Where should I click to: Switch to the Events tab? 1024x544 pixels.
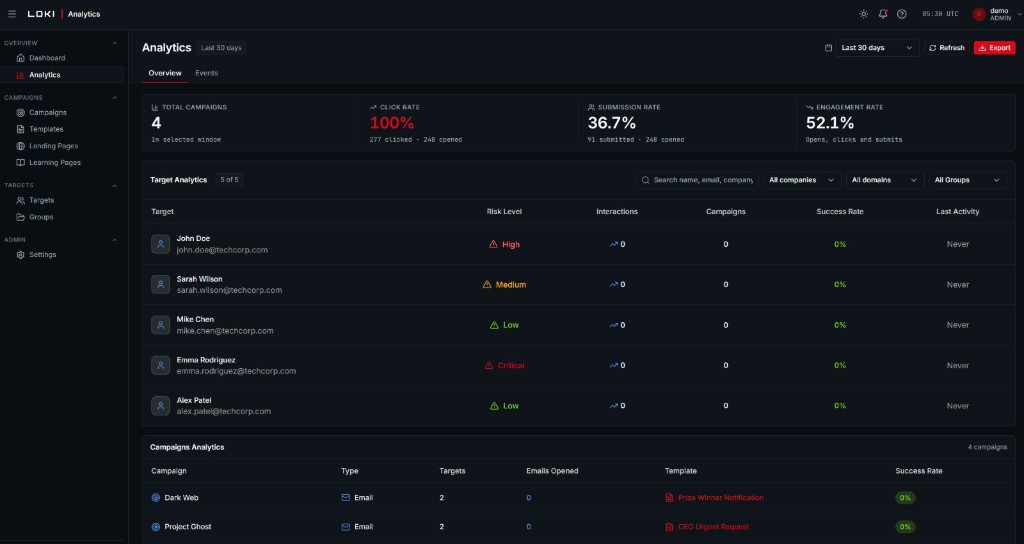click(x=206, y=73)
